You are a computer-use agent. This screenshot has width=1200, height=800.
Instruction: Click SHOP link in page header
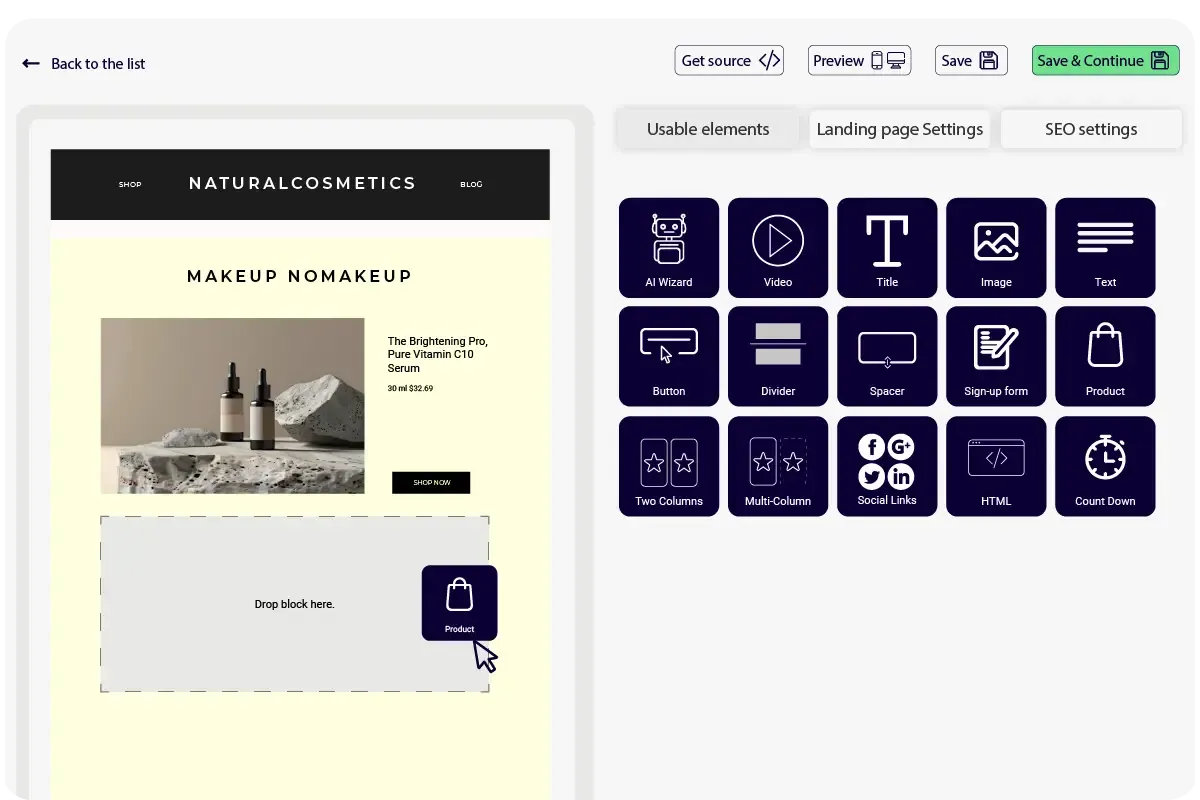tap(130, 185)
